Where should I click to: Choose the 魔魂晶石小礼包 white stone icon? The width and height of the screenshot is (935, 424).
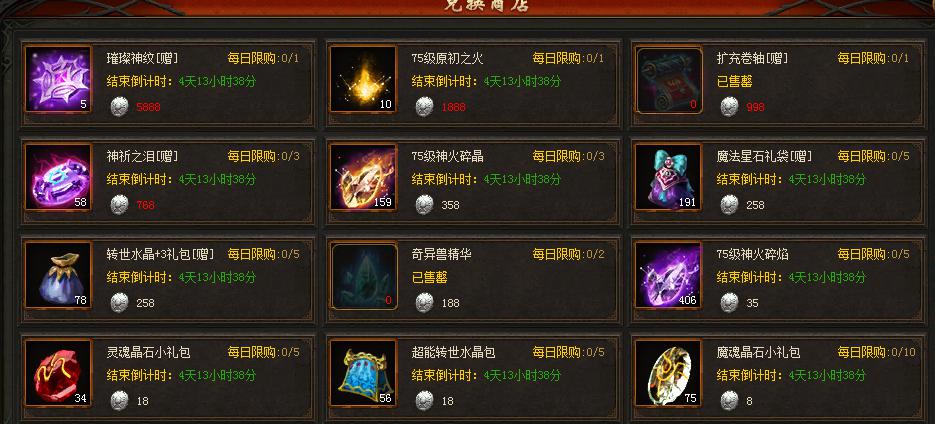668,373
